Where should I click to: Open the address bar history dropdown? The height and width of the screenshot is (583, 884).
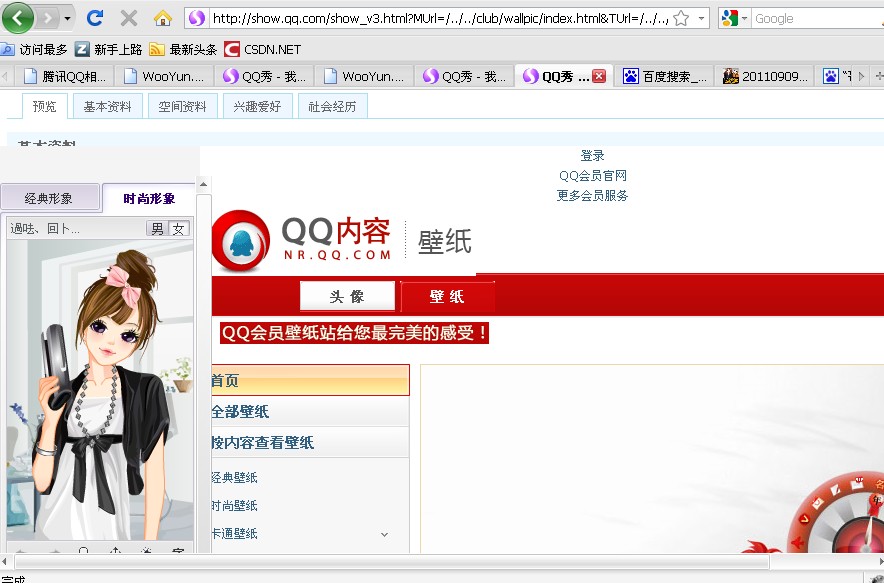point(701,18)
